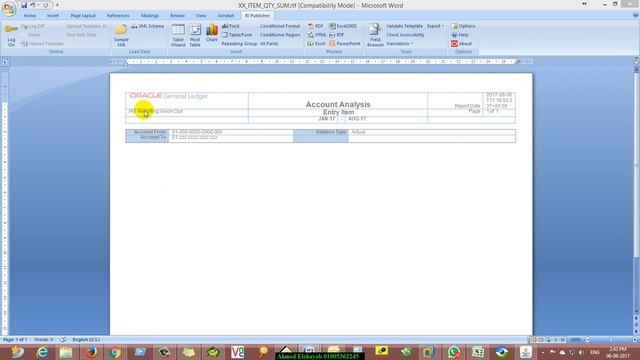
Task: Insert All Fields
Action: [x=269, y=44]
